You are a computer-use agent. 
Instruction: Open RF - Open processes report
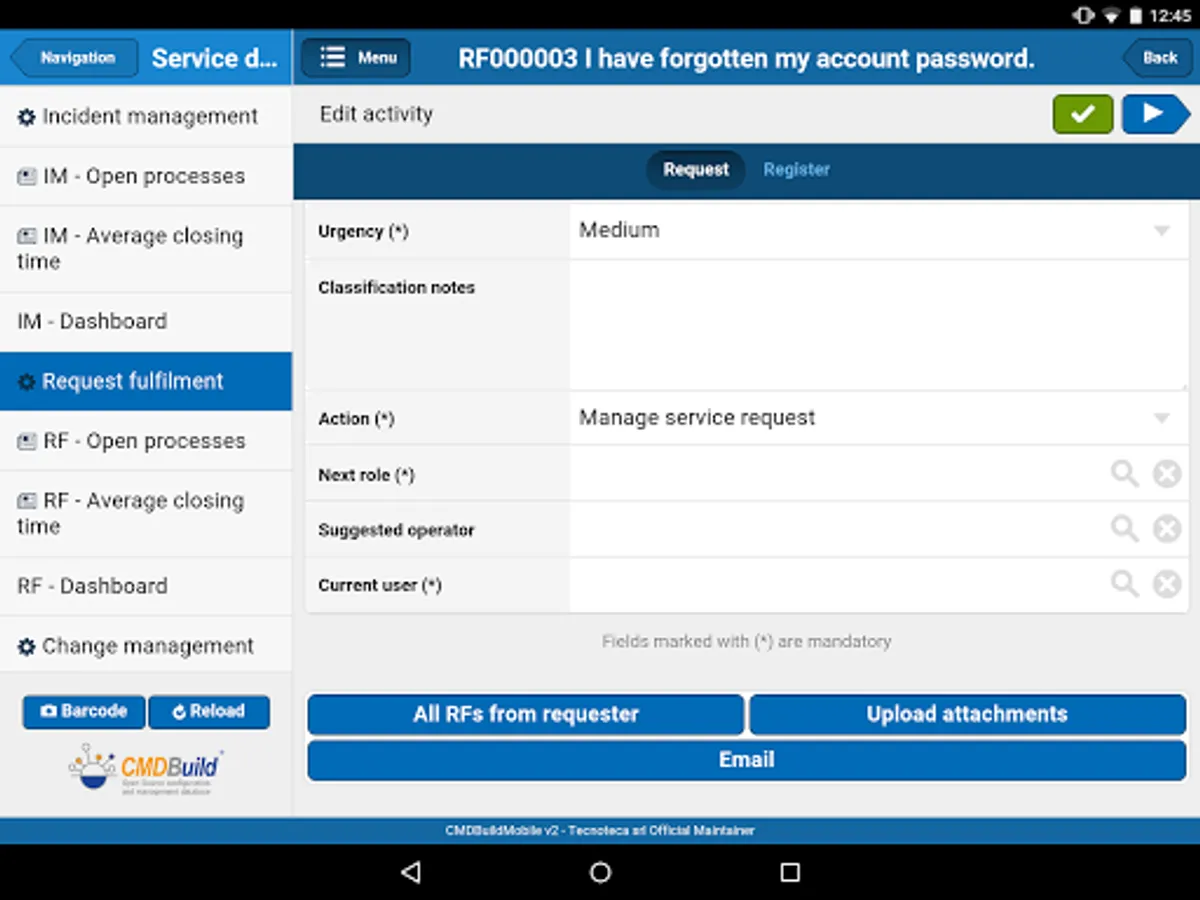point(146,441)
